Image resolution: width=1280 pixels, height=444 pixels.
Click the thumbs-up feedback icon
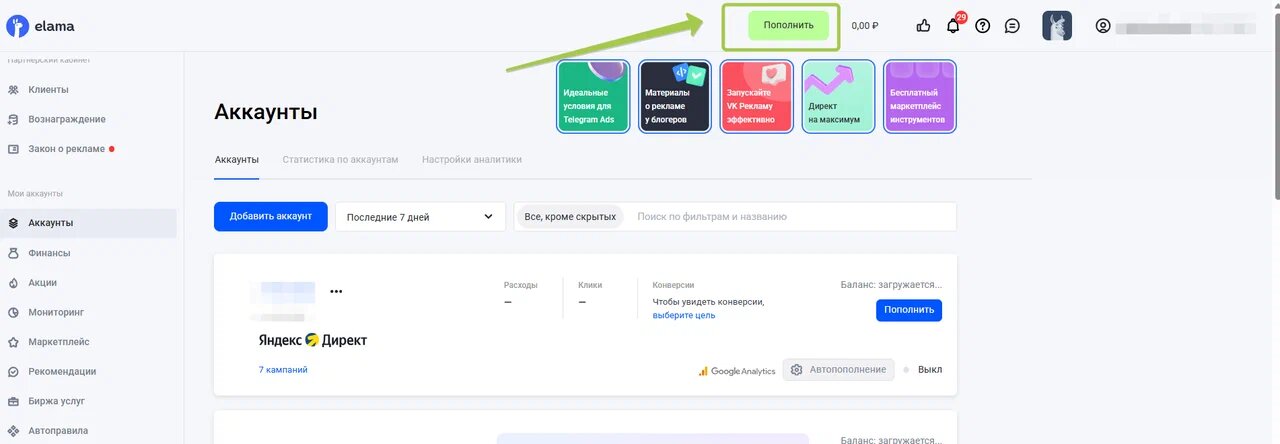923,26
